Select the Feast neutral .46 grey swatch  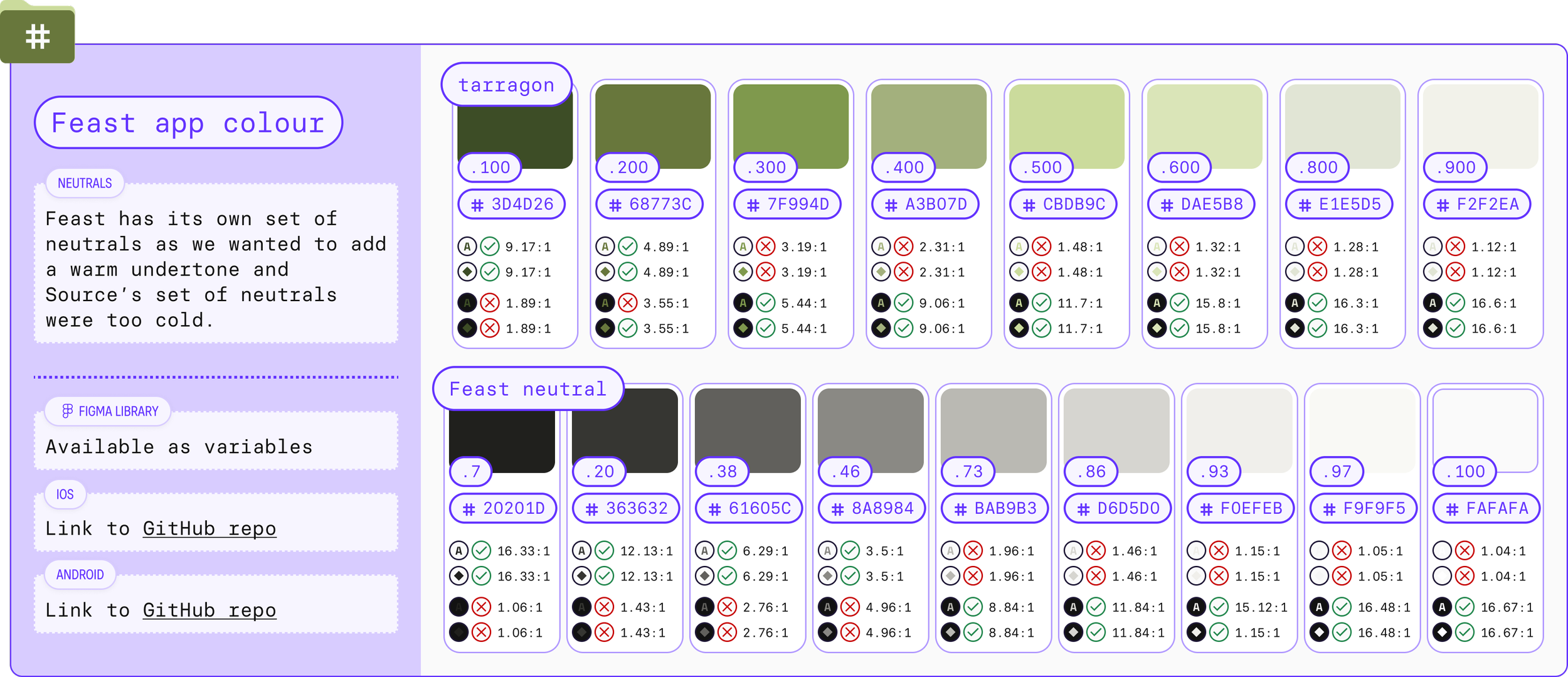pos(871,430)
